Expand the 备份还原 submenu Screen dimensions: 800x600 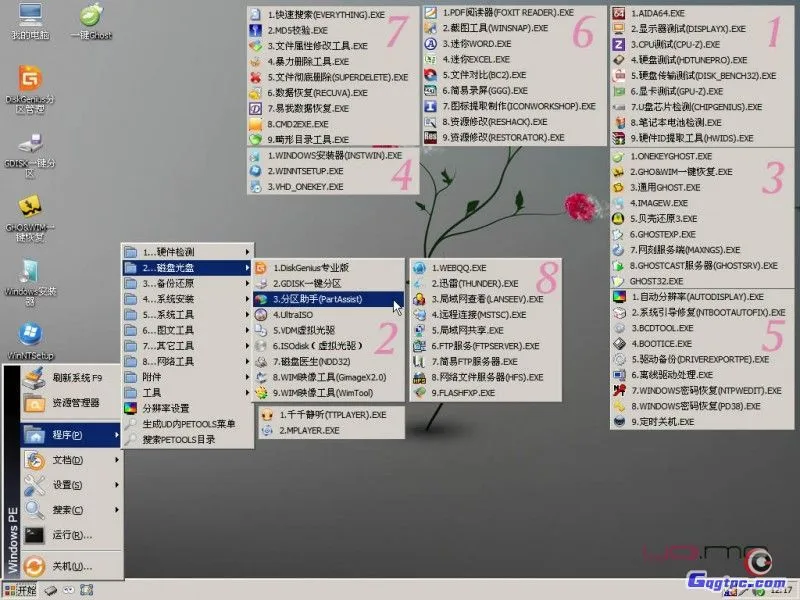[165, 285]
